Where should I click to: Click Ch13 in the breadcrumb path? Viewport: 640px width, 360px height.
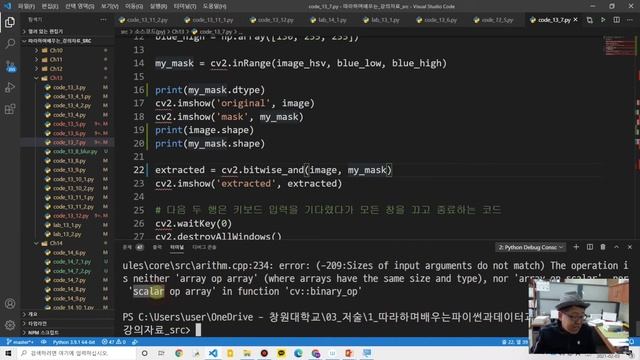pos(178,31)
